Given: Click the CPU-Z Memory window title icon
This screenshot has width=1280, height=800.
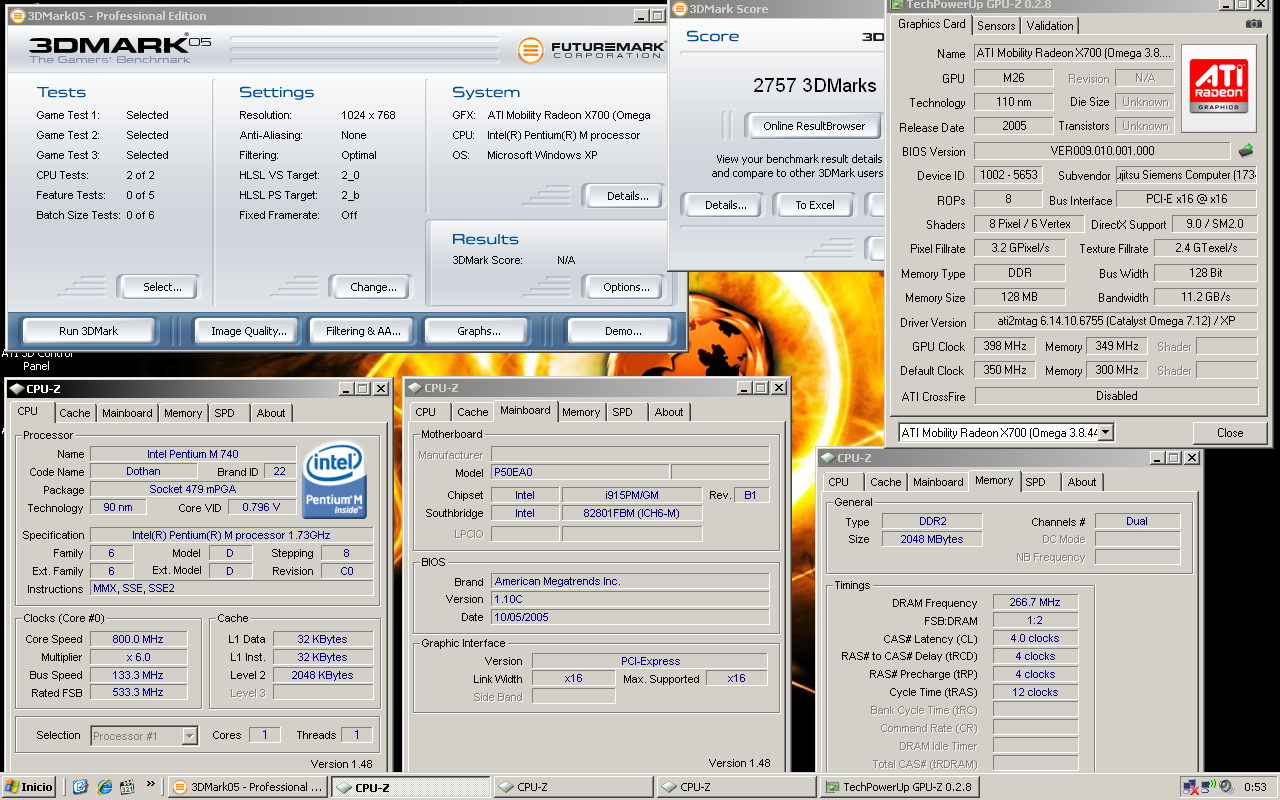Looking at the screenshot, I should pyautogui.click(x=828, y=458).
